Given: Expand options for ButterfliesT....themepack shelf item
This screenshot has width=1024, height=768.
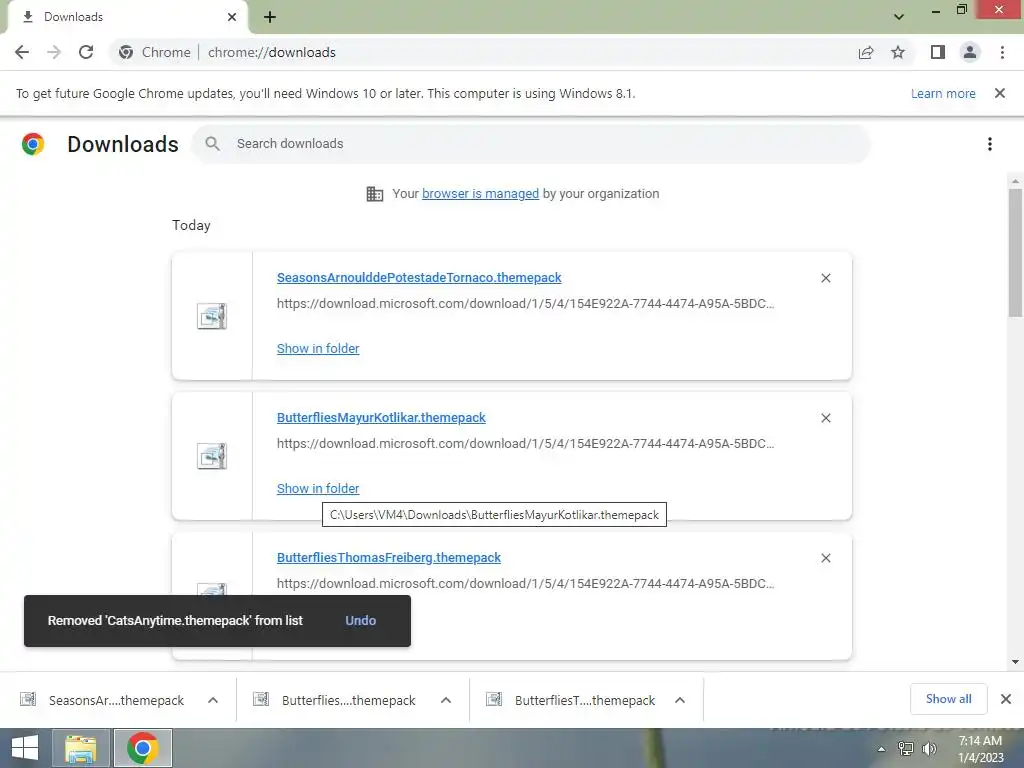Looking at the screenshot, I should (680, 700).
